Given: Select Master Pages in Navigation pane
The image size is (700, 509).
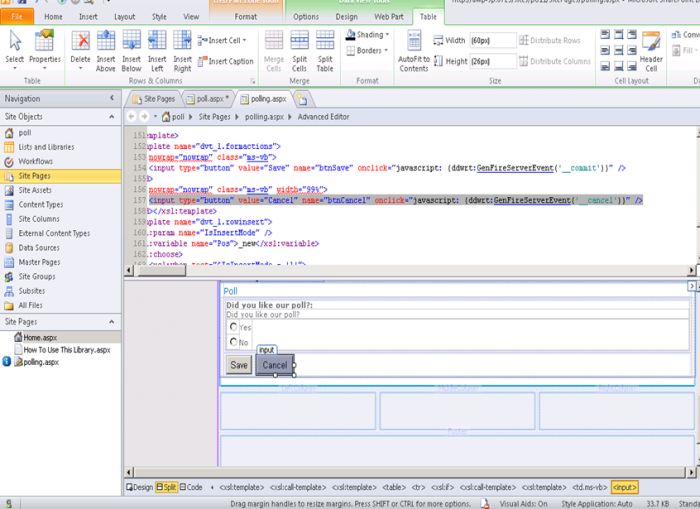Looking at the screenshot, I should click(x=40, y=262).
